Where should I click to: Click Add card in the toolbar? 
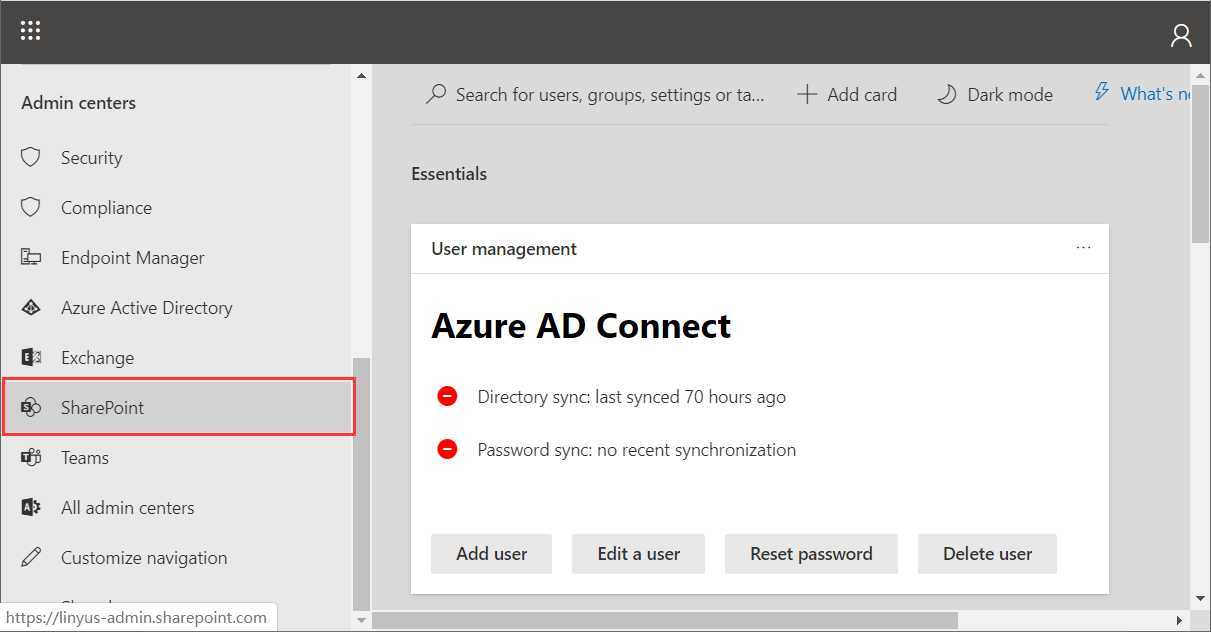(847, 95)
